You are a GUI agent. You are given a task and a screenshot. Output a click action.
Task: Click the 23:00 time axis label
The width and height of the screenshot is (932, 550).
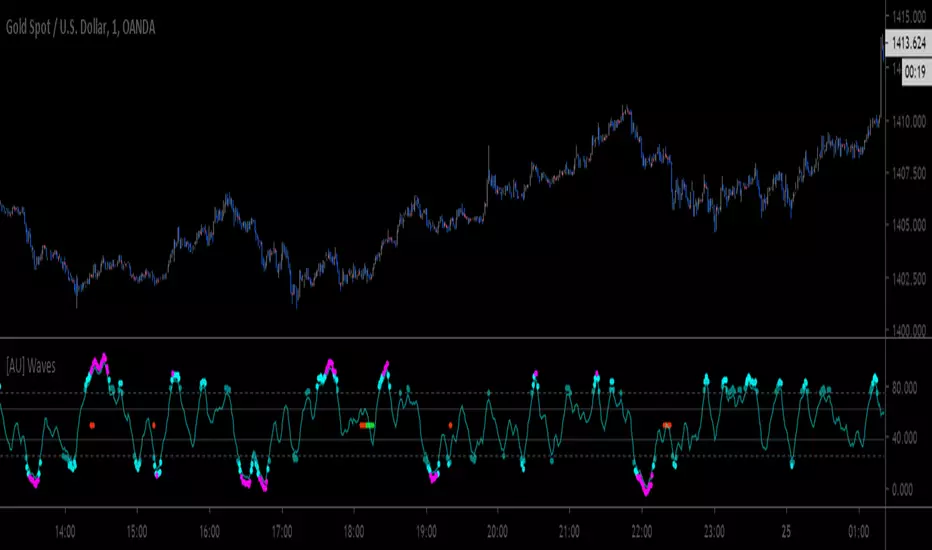tap(714, 532)
